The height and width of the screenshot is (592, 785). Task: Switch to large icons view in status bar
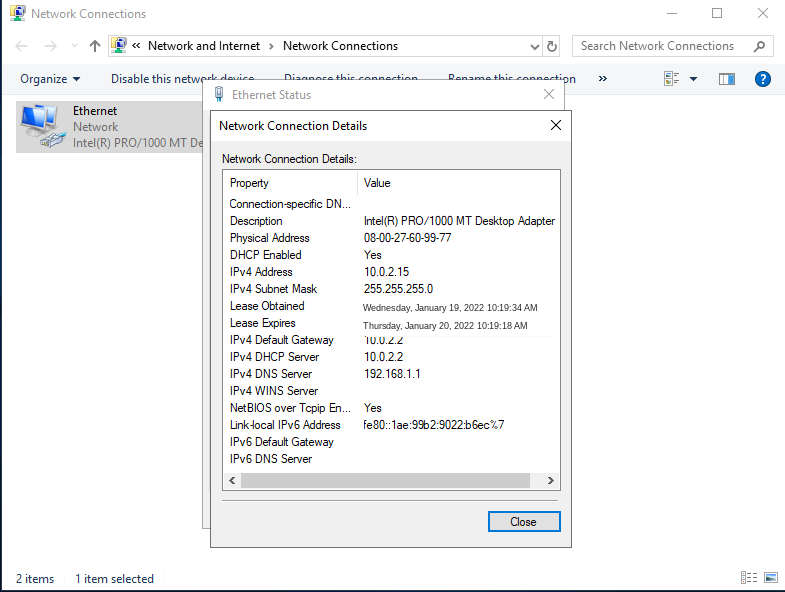(770, 577)
